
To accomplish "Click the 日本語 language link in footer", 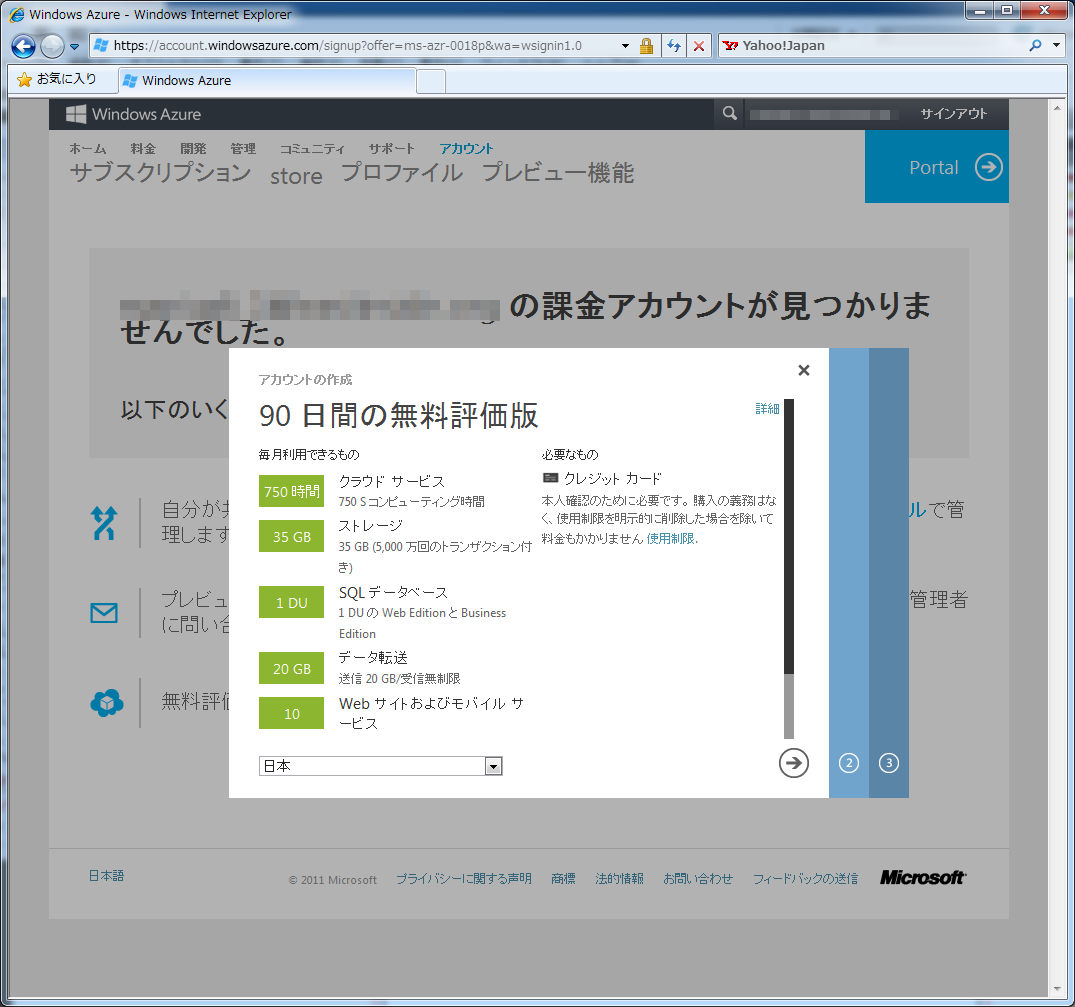I will point(106,876).
